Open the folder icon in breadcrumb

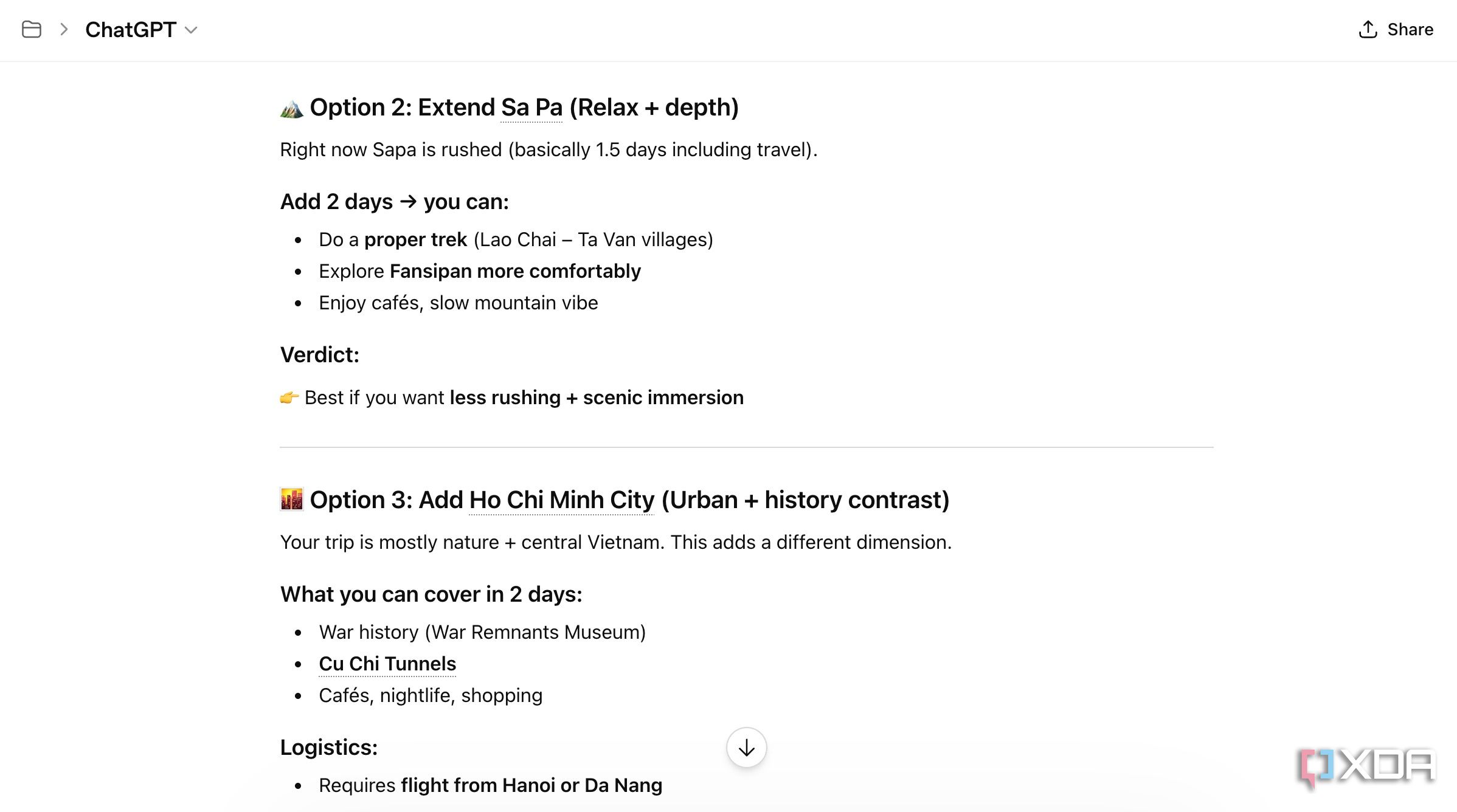[x=31, y=29]
